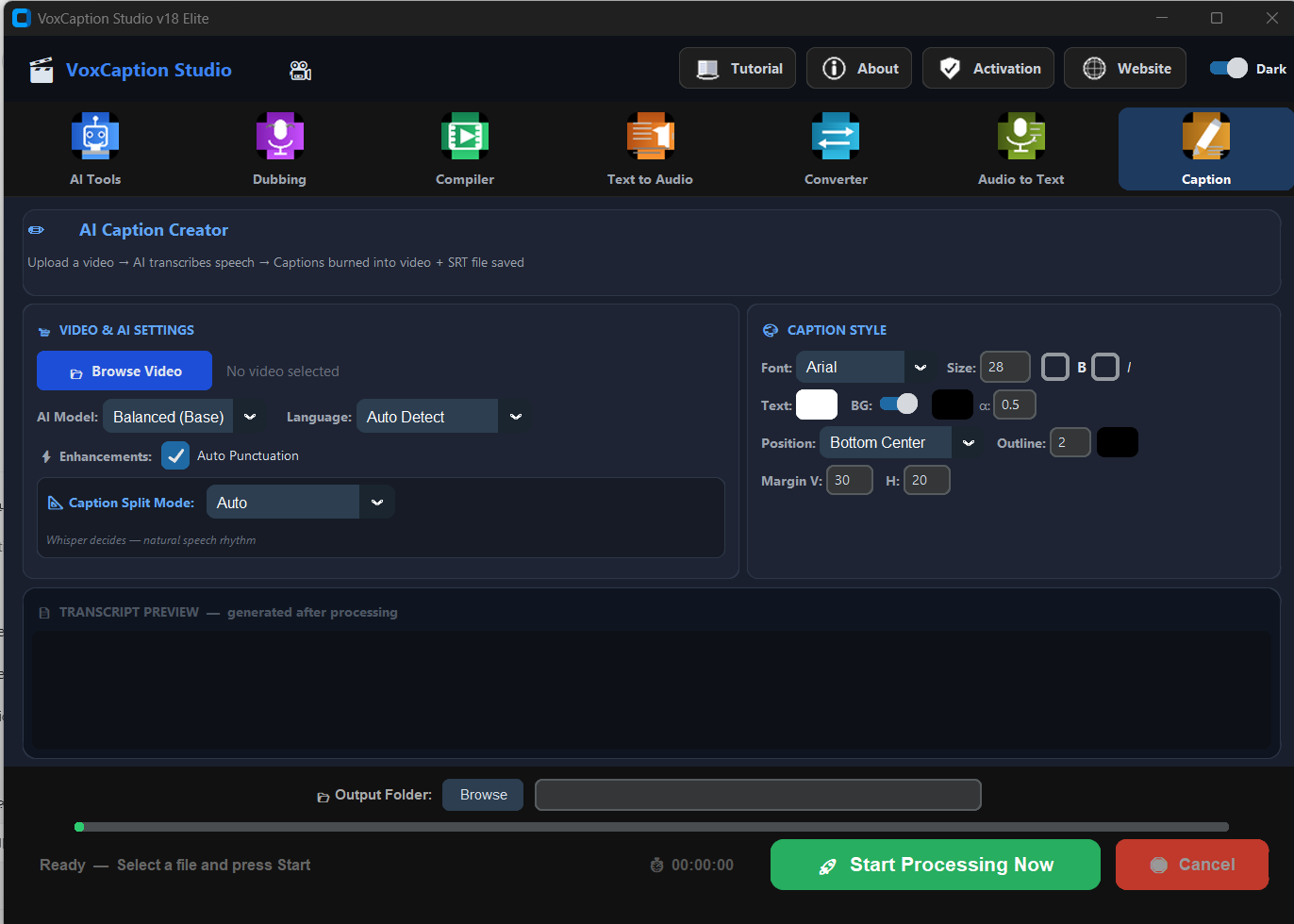
Task: Click the video camera icon in header
Action: tap(300, 70)
